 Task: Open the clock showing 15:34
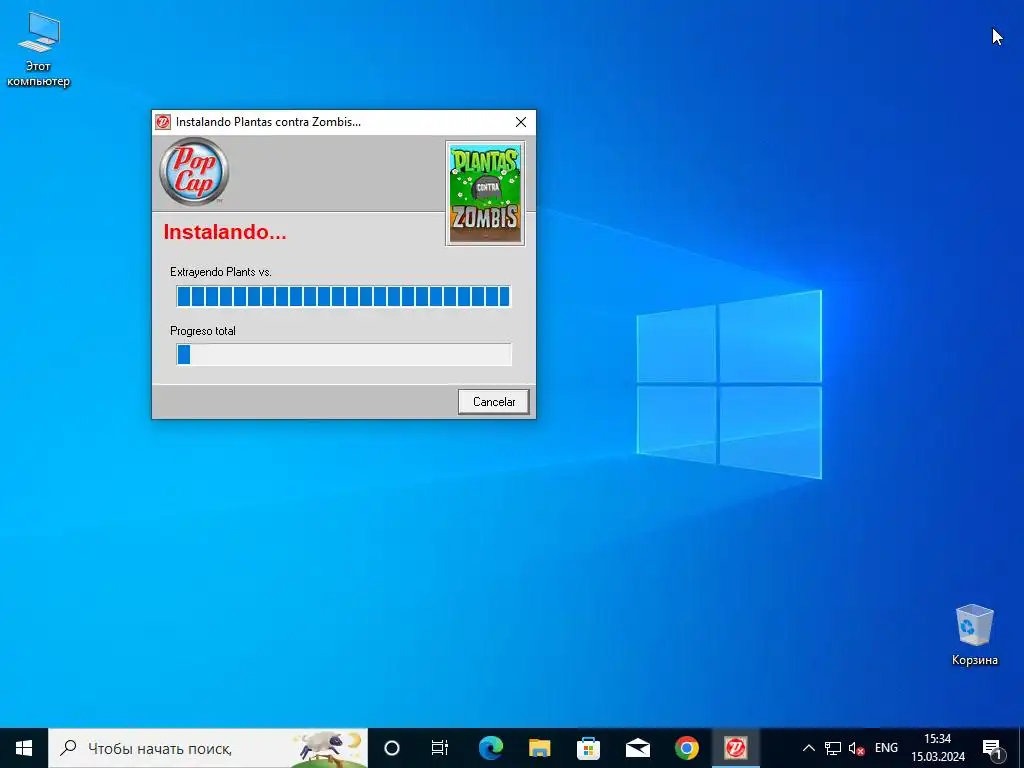(x=938, y=748)
